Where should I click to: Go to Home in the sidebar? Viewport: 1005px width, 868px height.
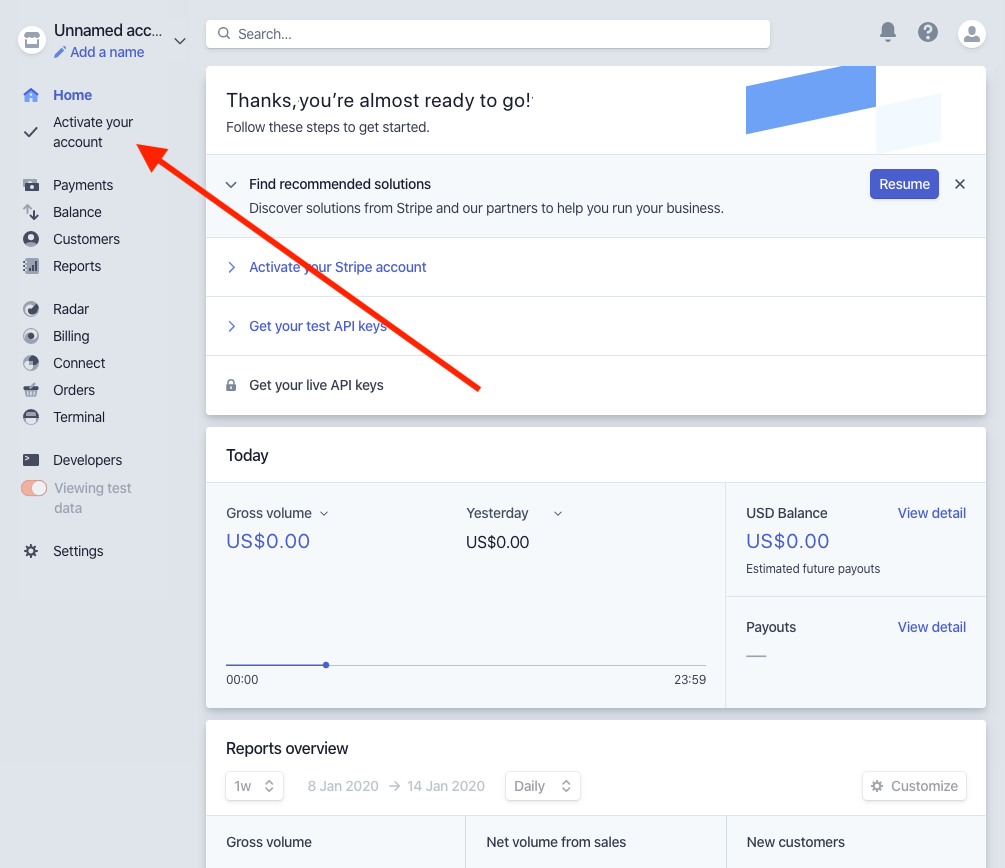point(72,95)
